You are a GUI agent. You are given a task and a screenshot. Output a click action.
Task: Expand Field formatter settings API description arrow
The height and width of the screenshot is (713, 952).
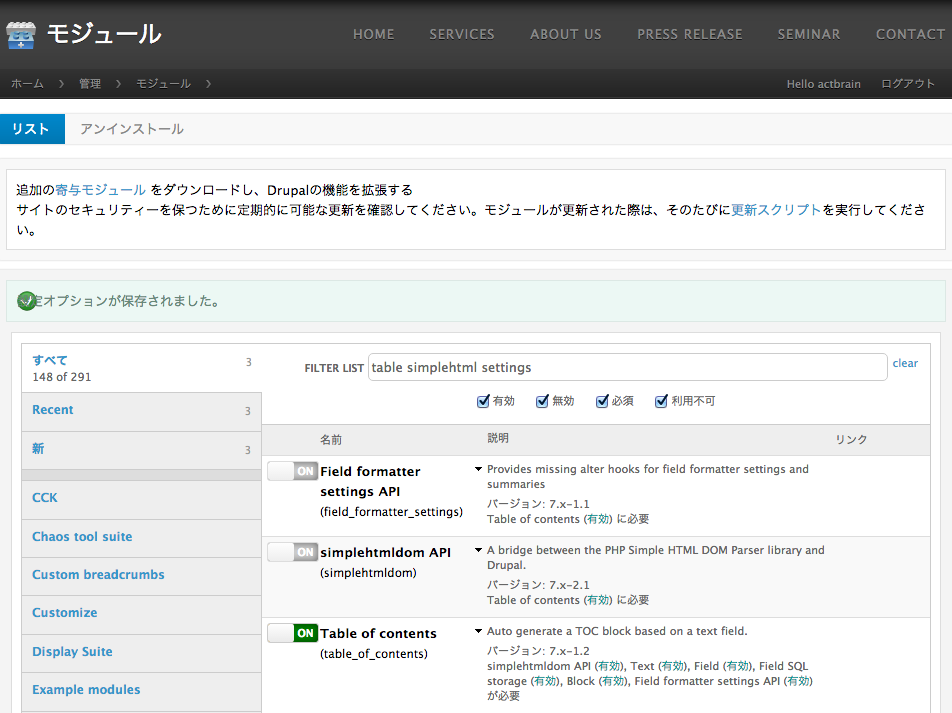pyautogui.click(x=478, y=469)
